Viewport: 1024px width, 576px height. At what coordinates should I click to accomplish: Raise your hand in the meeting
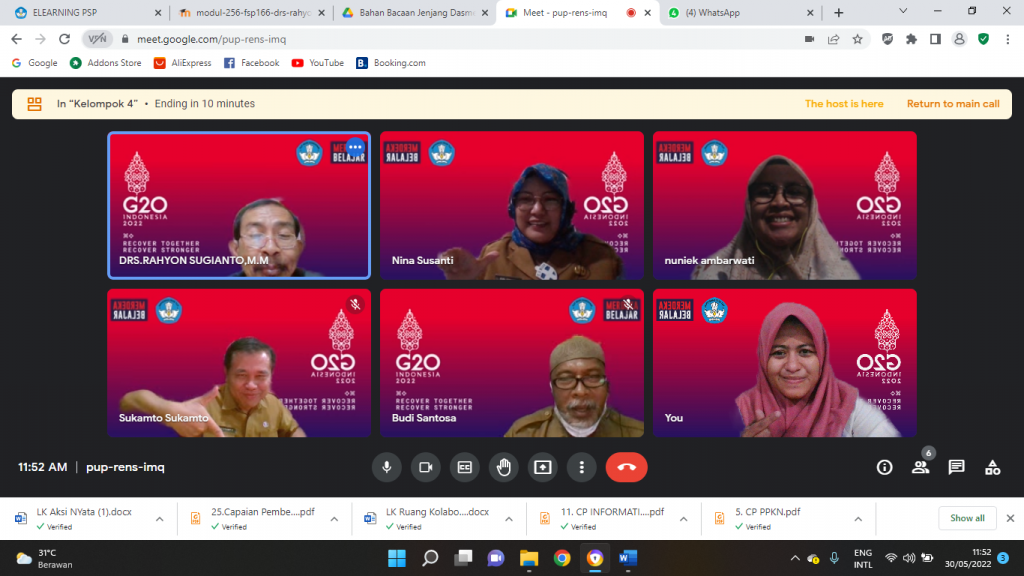tap(503, 467)
